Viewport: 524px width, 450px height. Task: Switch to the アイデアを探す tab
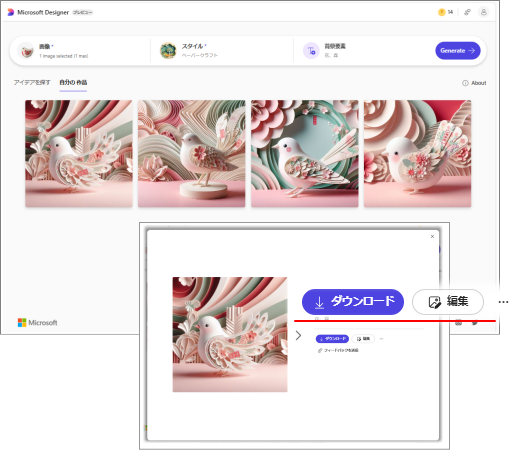pos(32,83)
